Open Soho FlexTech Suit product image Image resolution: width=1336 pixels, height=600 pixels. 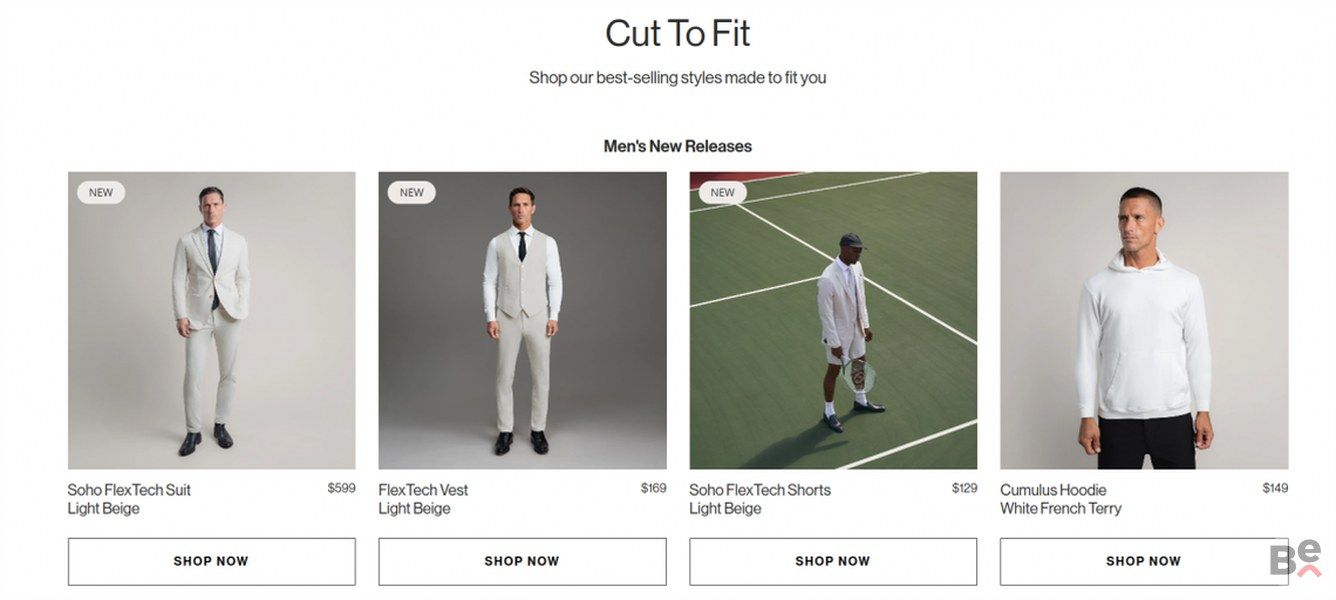coord(212,321)
